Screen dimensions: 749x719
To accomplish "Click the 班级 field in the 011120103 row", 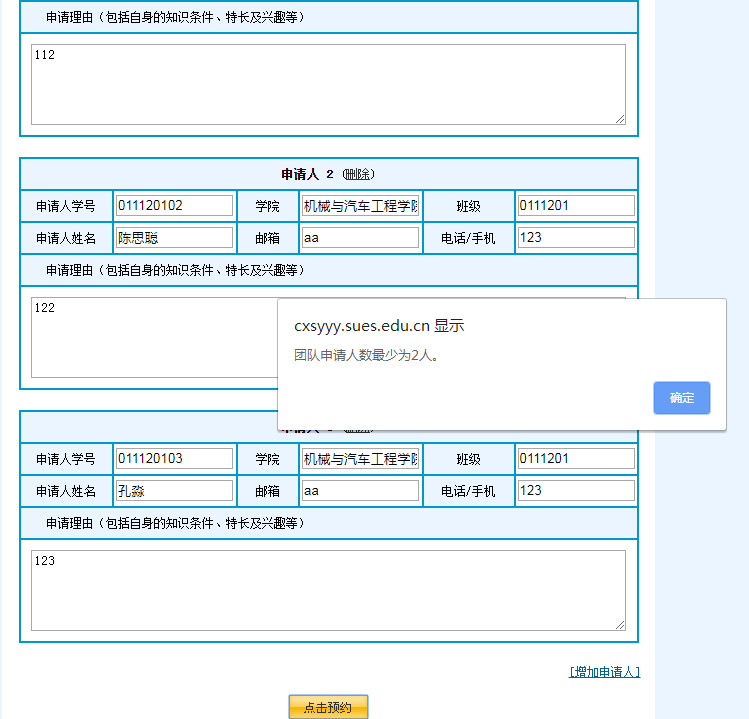I will coord(576,459).
